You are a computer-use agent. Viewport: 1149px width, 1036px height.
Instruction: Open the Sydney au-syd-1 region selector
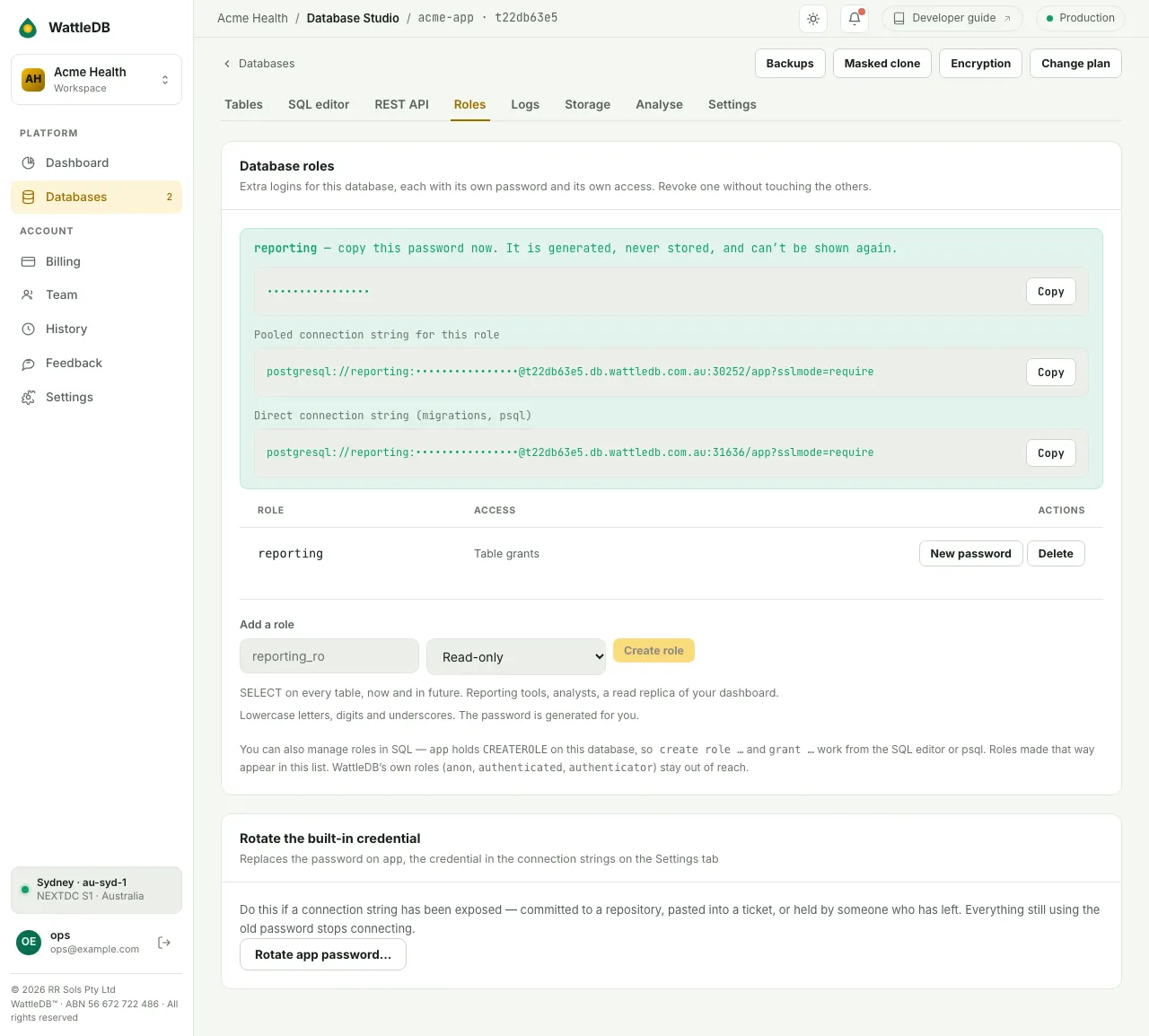[96, 890]
